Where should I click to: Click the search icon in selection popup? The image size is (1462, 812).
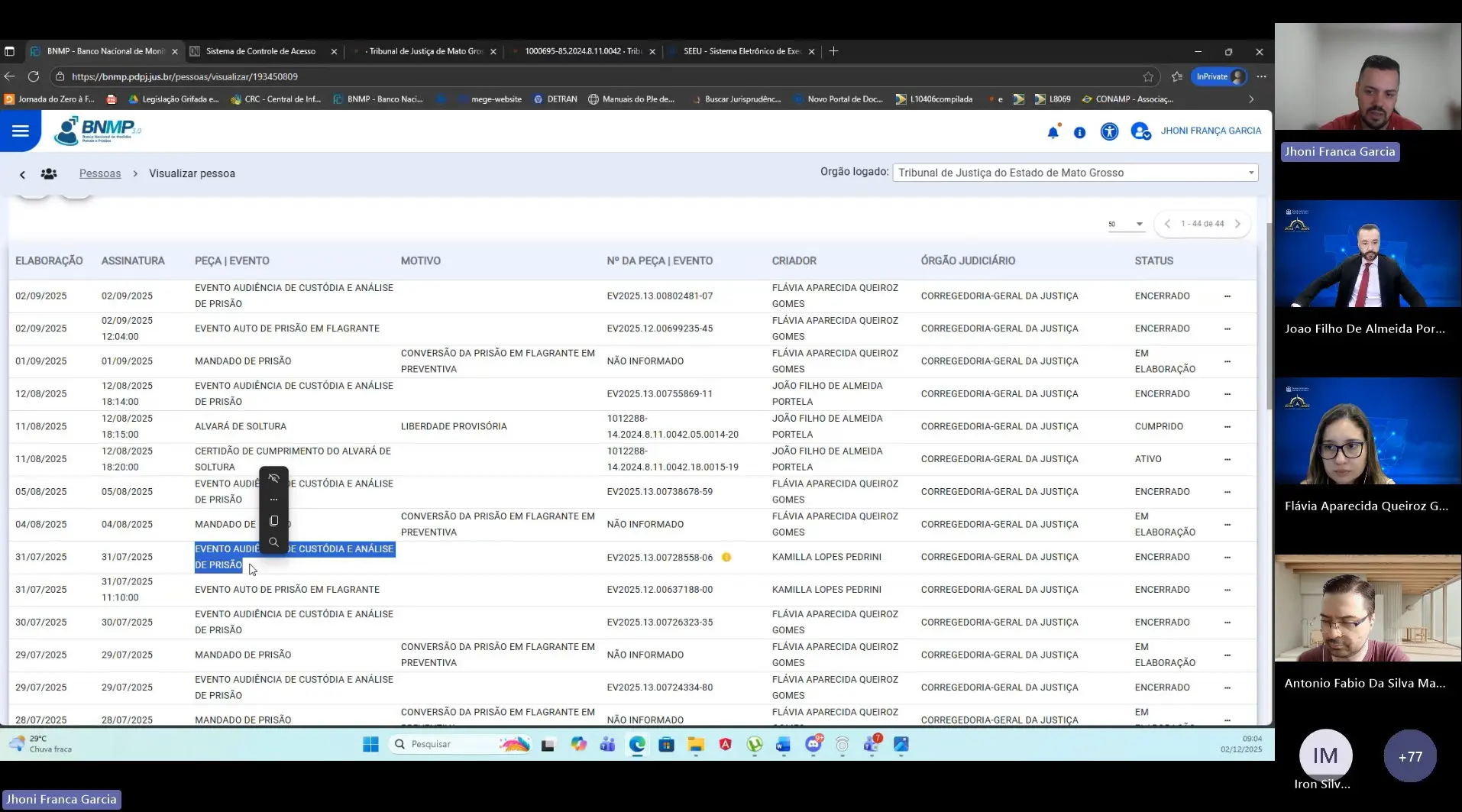click(273, 542)
